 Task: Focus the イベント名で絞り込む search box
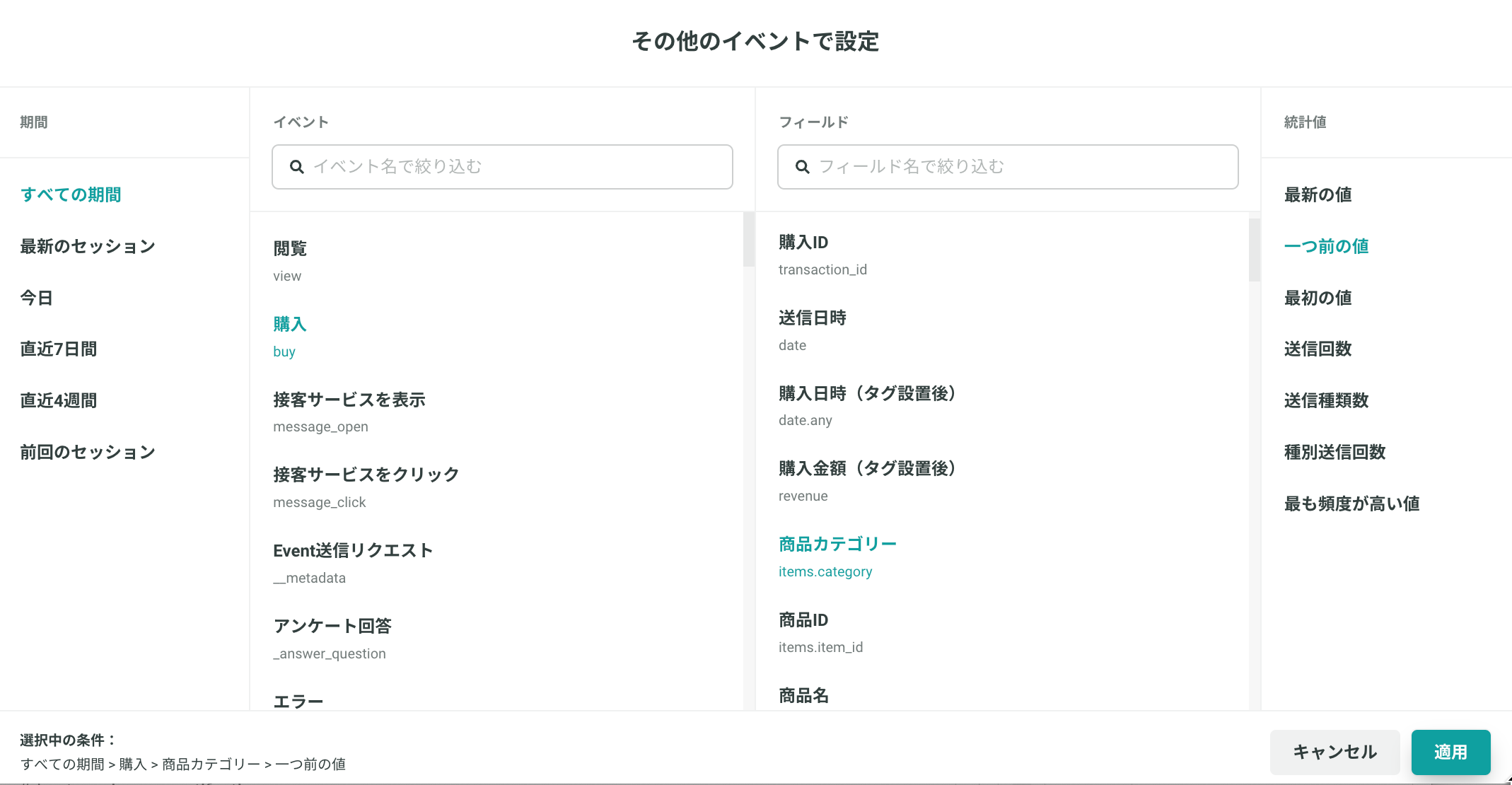502,167
